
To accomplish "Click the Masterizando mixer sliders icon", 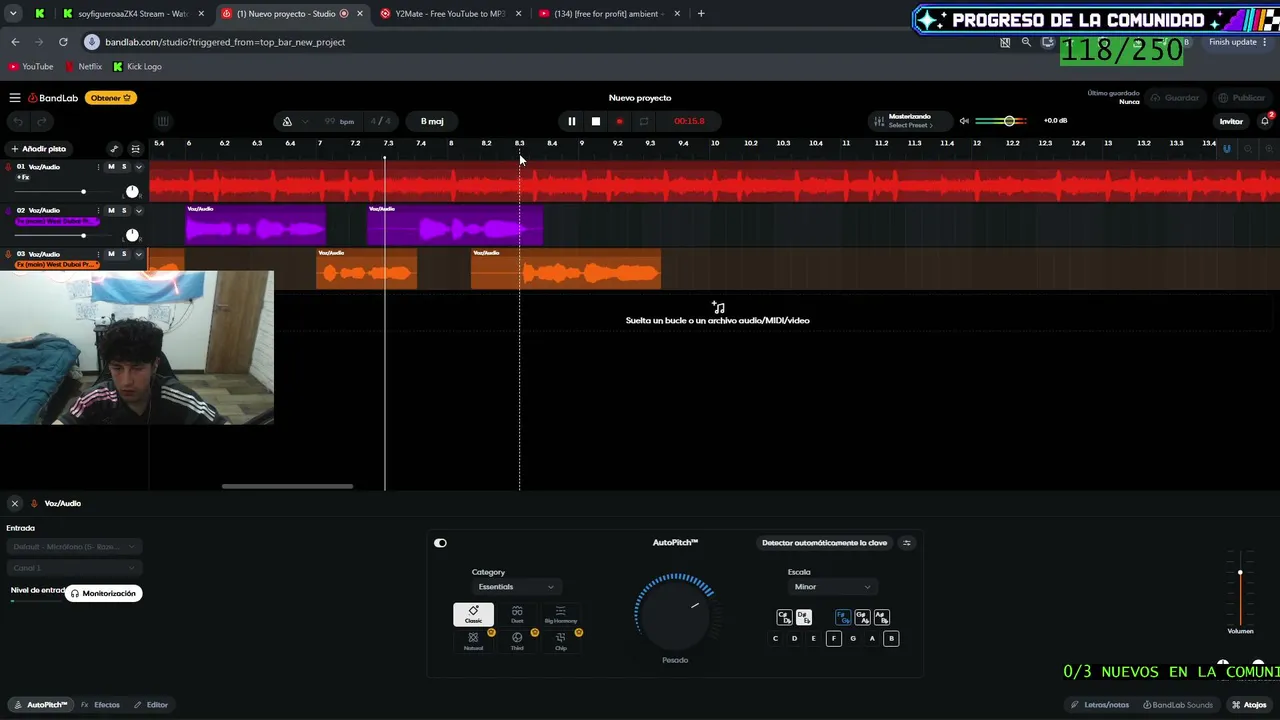I will pyautogui.click(x=878, y=121).
